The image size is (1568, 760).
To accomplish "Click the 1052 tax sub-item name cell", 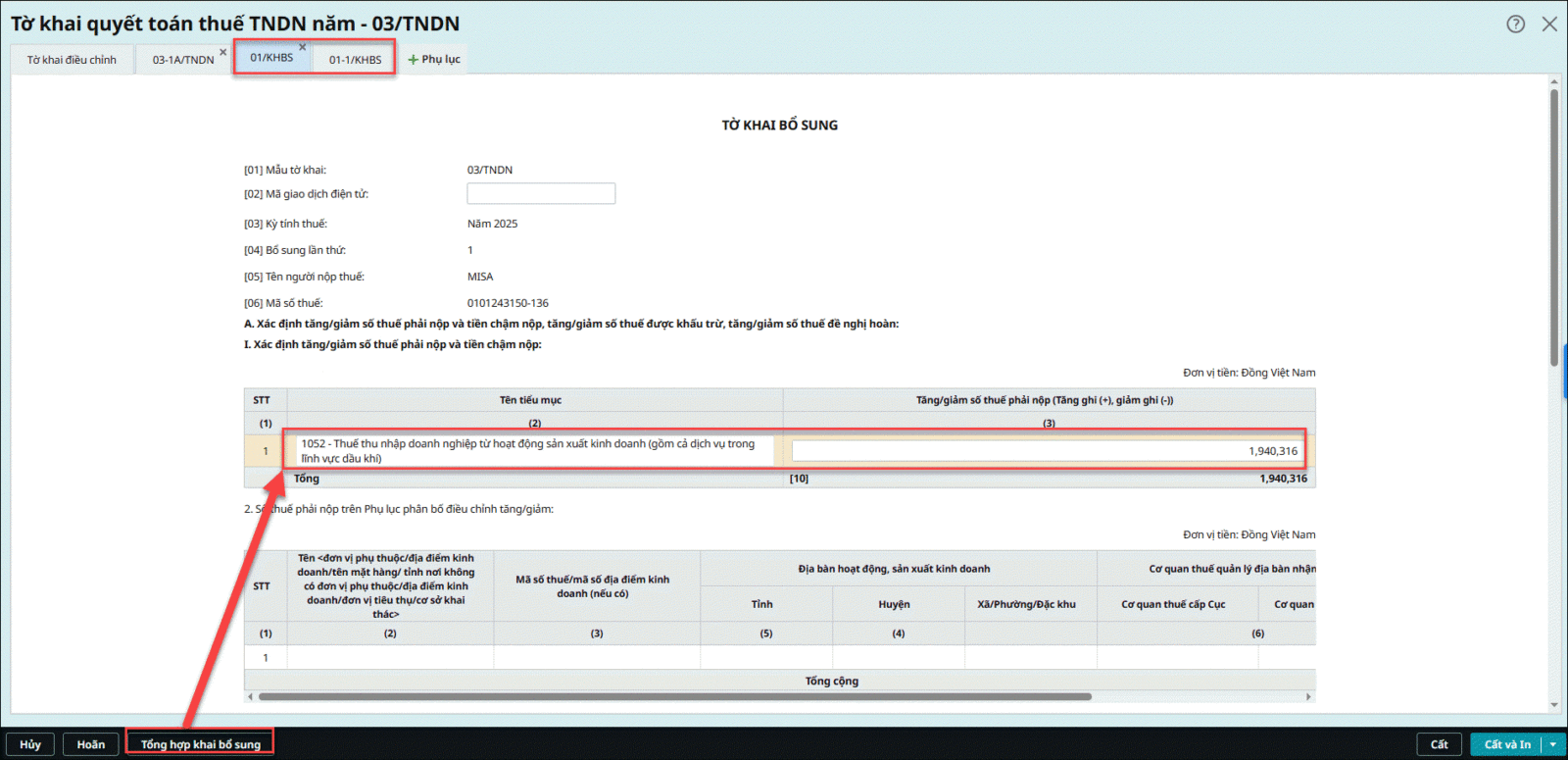I will click(534, 451).
